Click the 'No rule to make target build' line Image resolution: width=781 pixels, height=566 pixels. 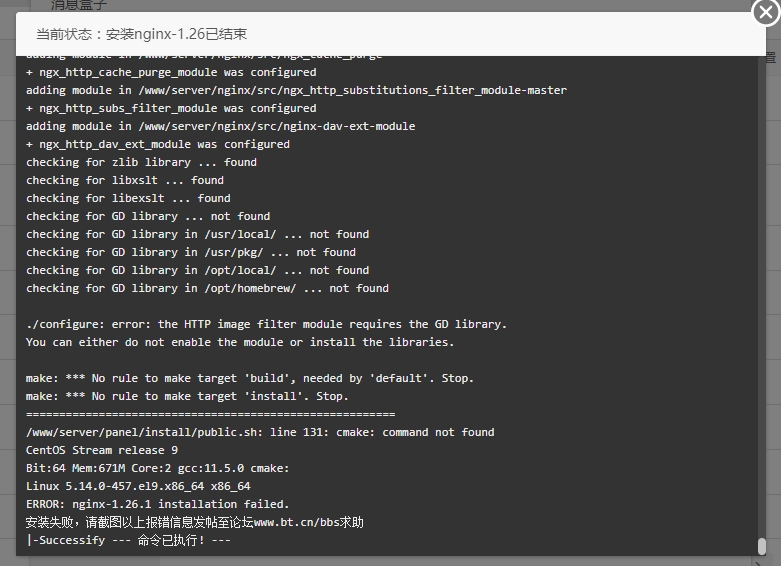click(250, 378)
